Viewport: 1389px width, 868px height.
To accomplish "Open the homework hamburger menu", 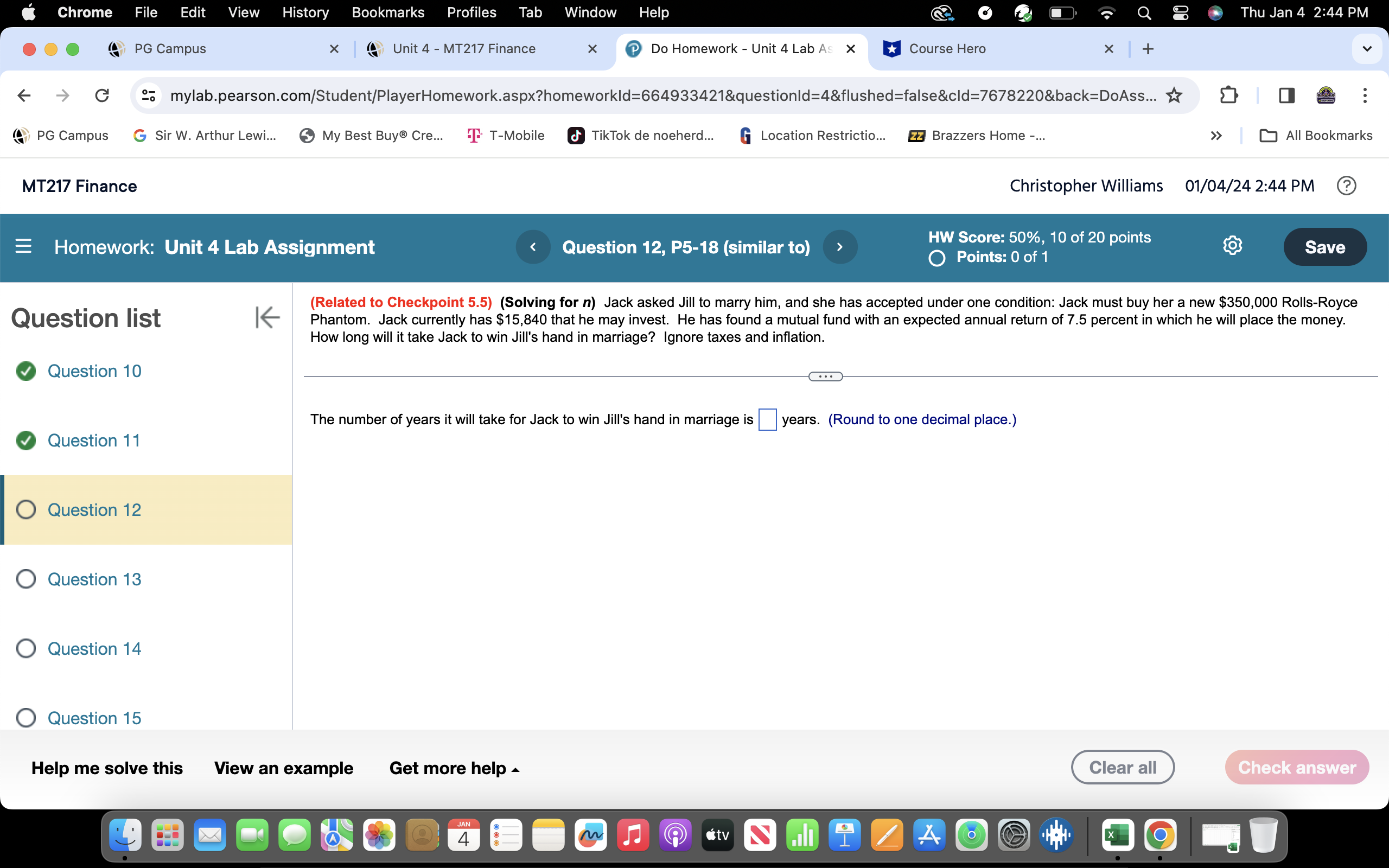I will (23, 246).
